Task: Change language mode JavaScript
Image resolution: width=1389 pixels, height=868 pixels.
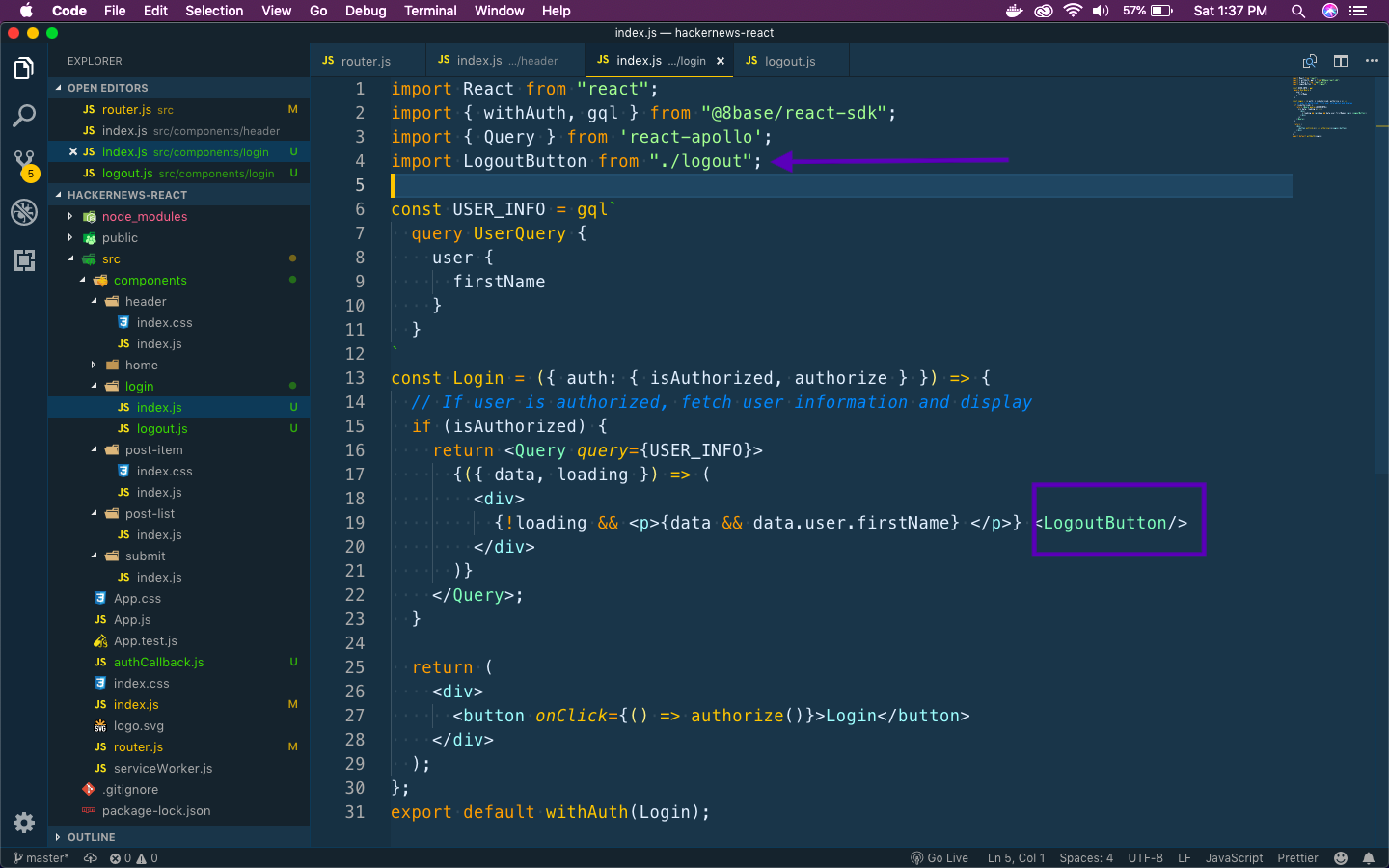Action: point(1234,858)
